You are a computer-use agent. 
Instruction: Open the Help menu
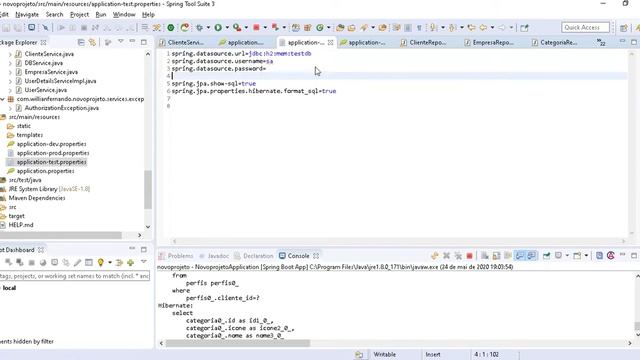148,14
